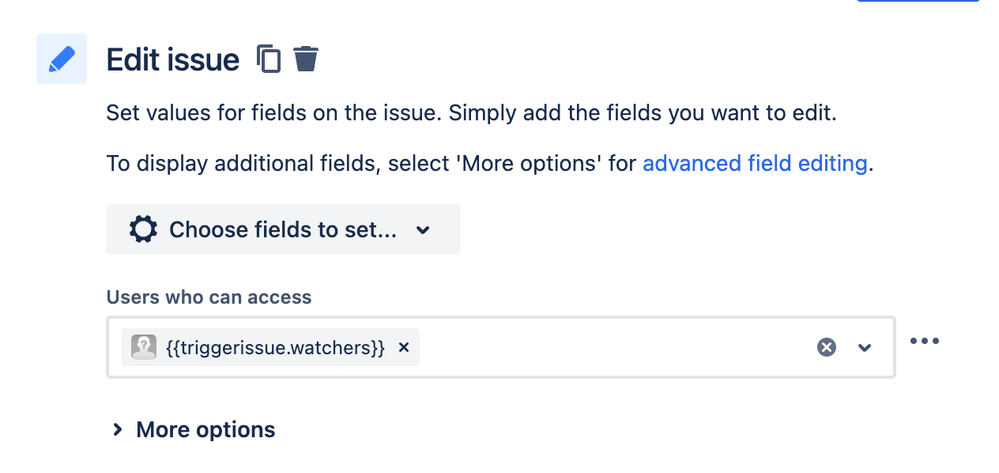The image size is (999, 473).
Task: Clear all values using circled X icon
Action: click(x=826, y=347)
